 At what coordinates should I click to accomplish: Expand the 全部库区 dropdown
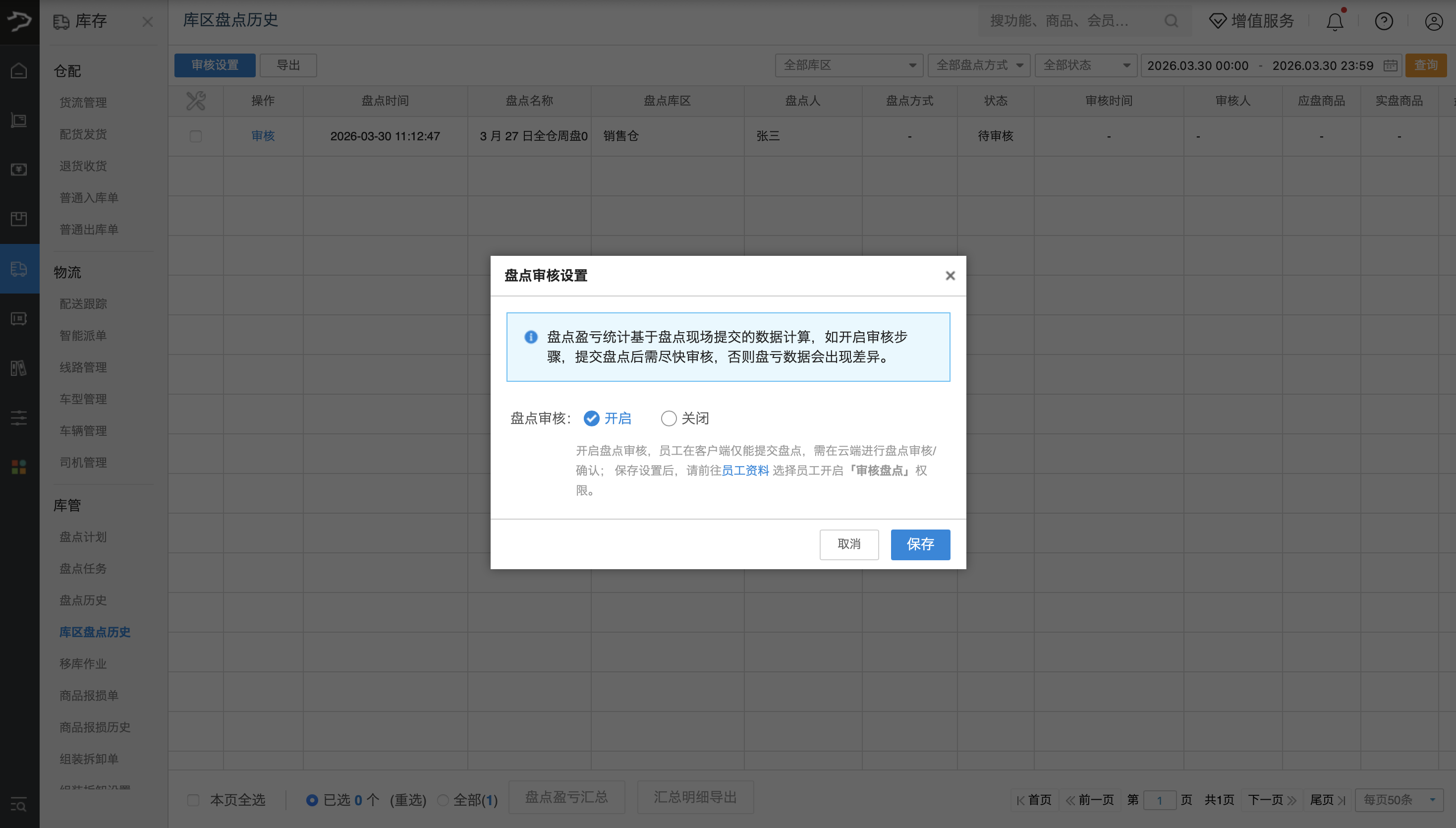tap(848, 65)
